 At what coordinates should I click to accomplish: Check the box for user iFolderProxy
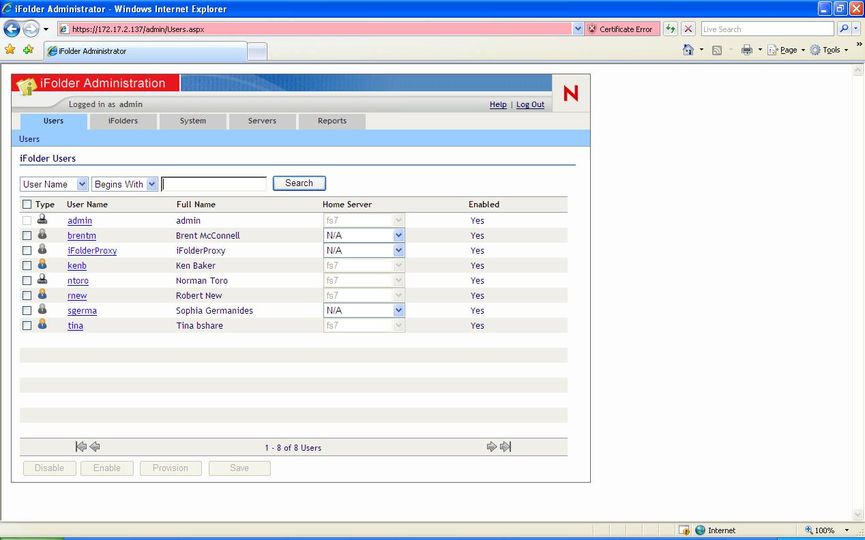[x=26, y=250]
